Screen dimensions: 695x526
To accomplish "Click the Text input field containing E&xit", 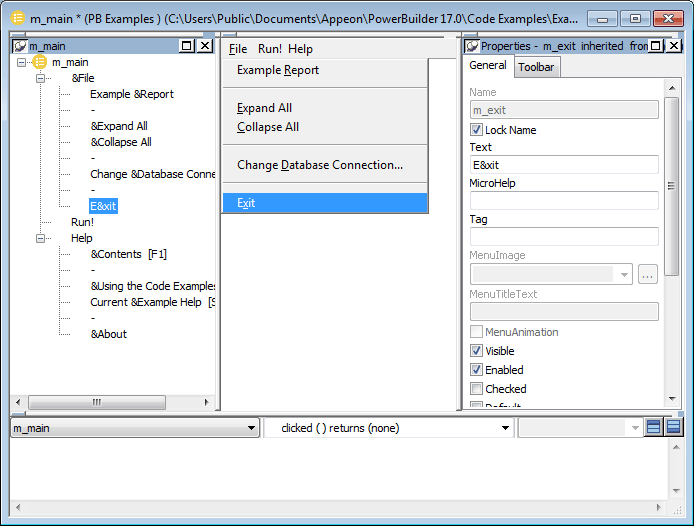I will [x=563, y=165].
